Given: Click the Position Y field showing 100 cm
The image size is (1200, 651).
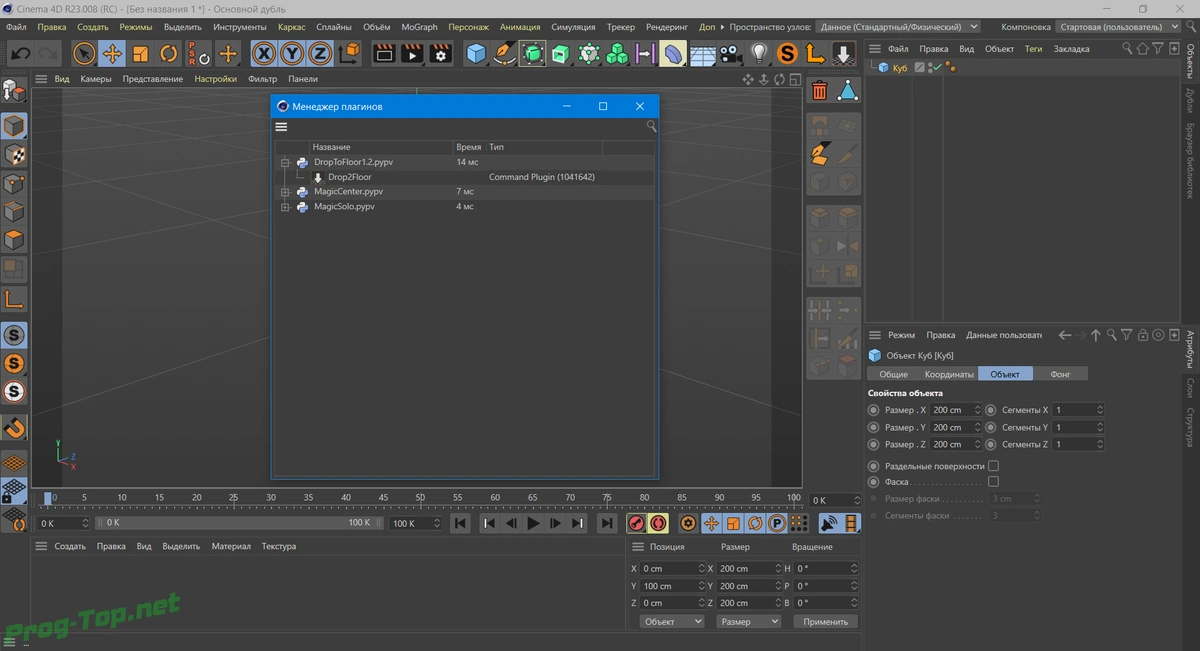Looking at the screenshot, I should coord(671,586).
